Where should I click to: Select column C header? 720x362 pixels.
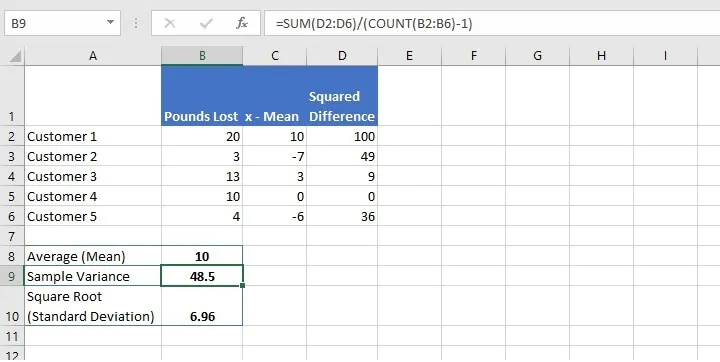pos(275,56)
